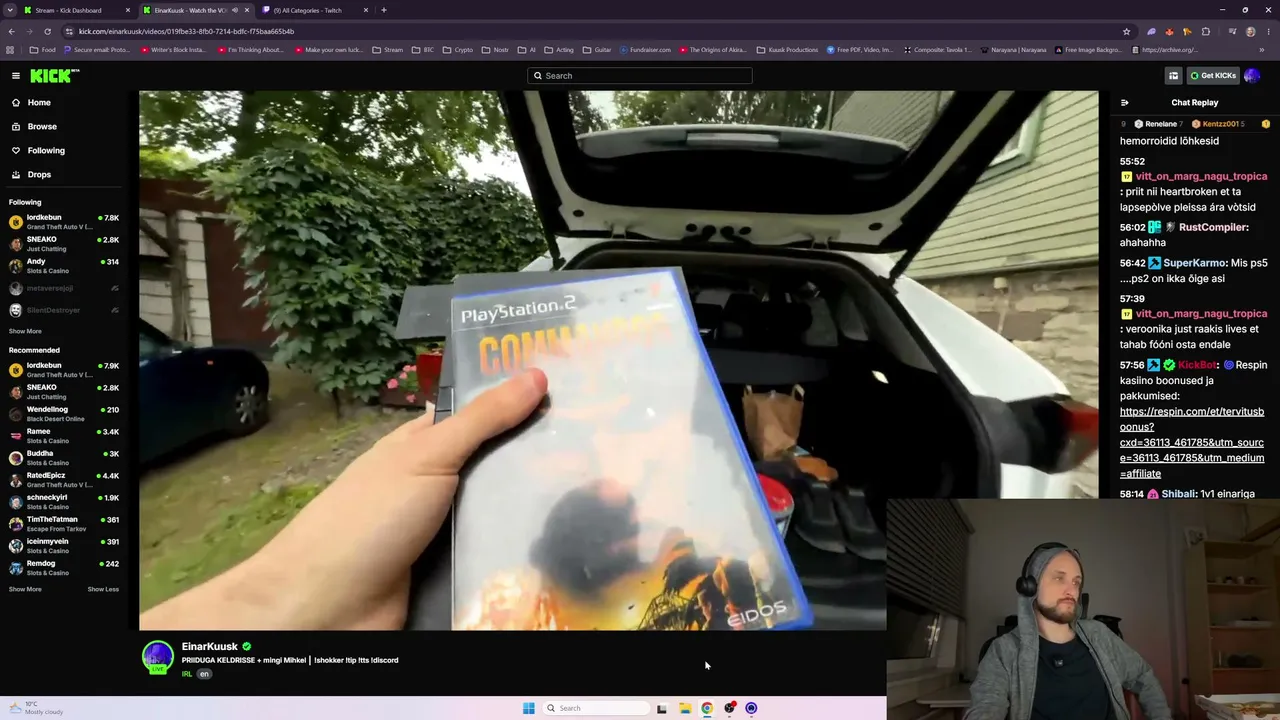This screenshot has width=1280, height=720.
Task: Collapse the Chat Replay panel
Action: pos(1125,103)
